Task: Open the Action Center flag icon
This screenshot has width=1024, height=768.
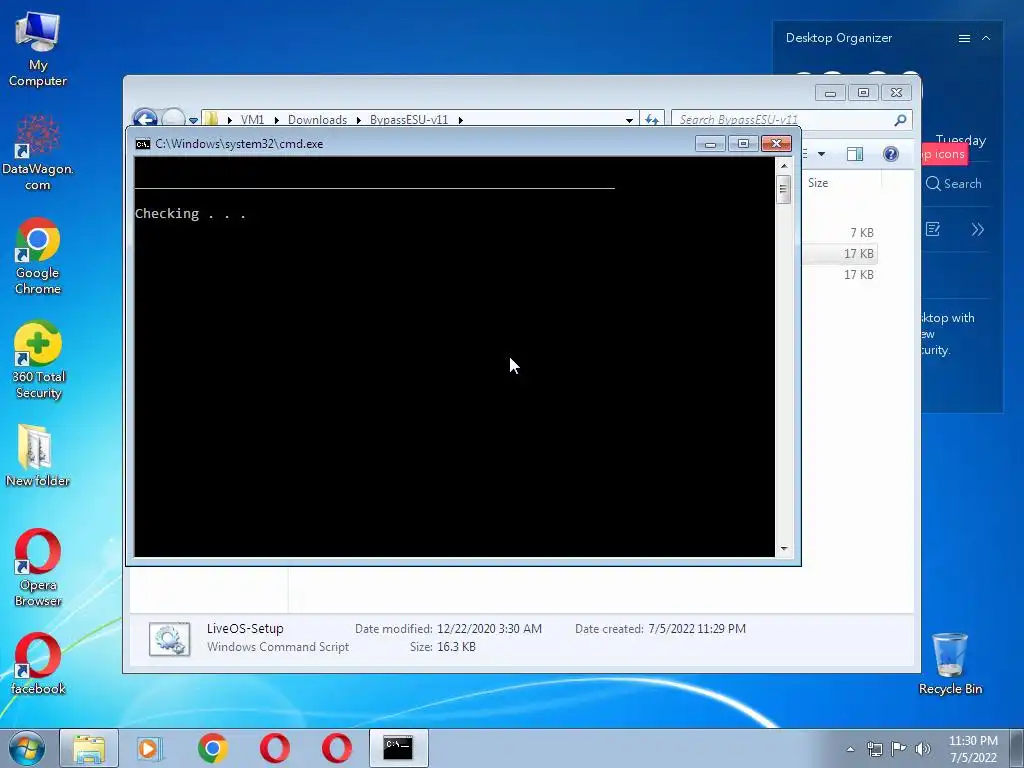Action: 899,749
